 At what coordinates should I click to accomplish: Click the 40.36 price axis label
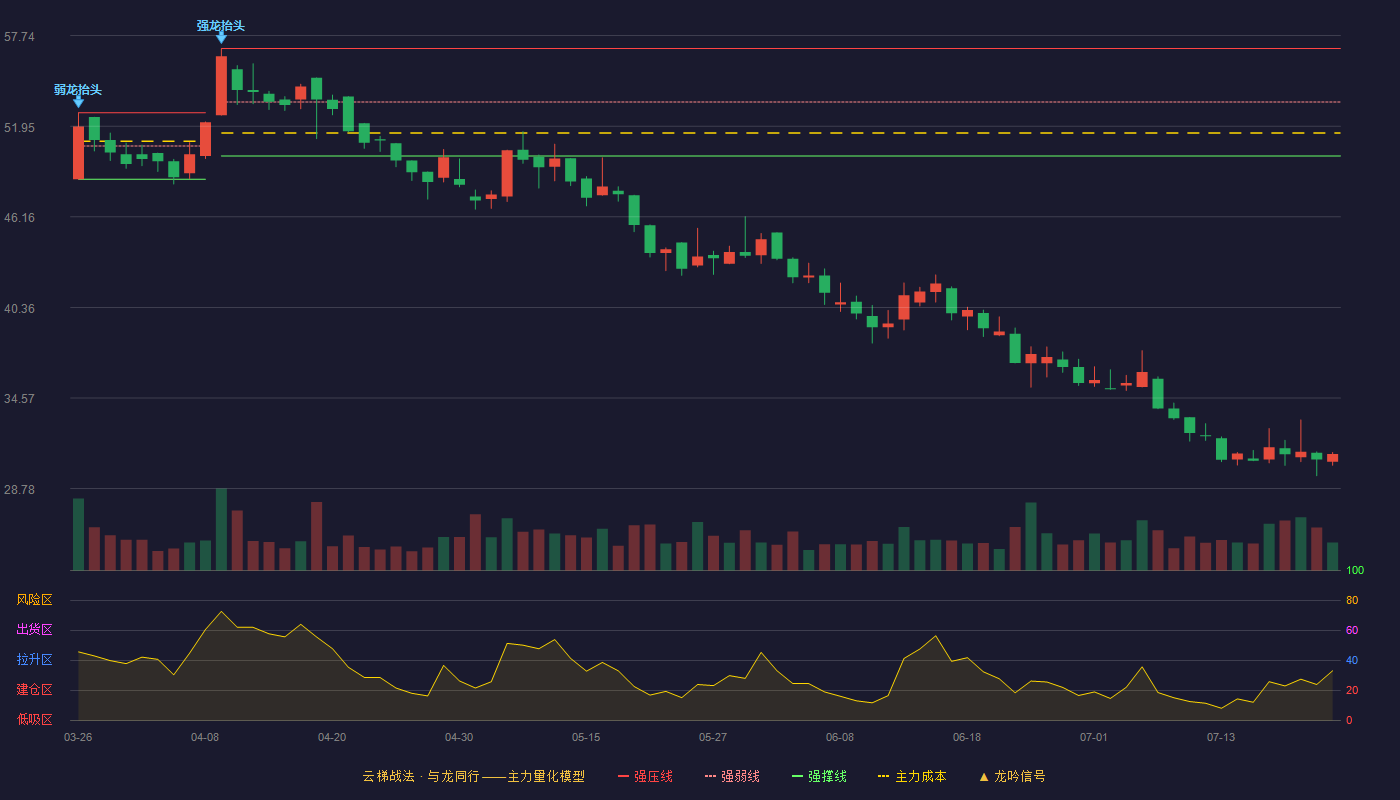(19, 309)
